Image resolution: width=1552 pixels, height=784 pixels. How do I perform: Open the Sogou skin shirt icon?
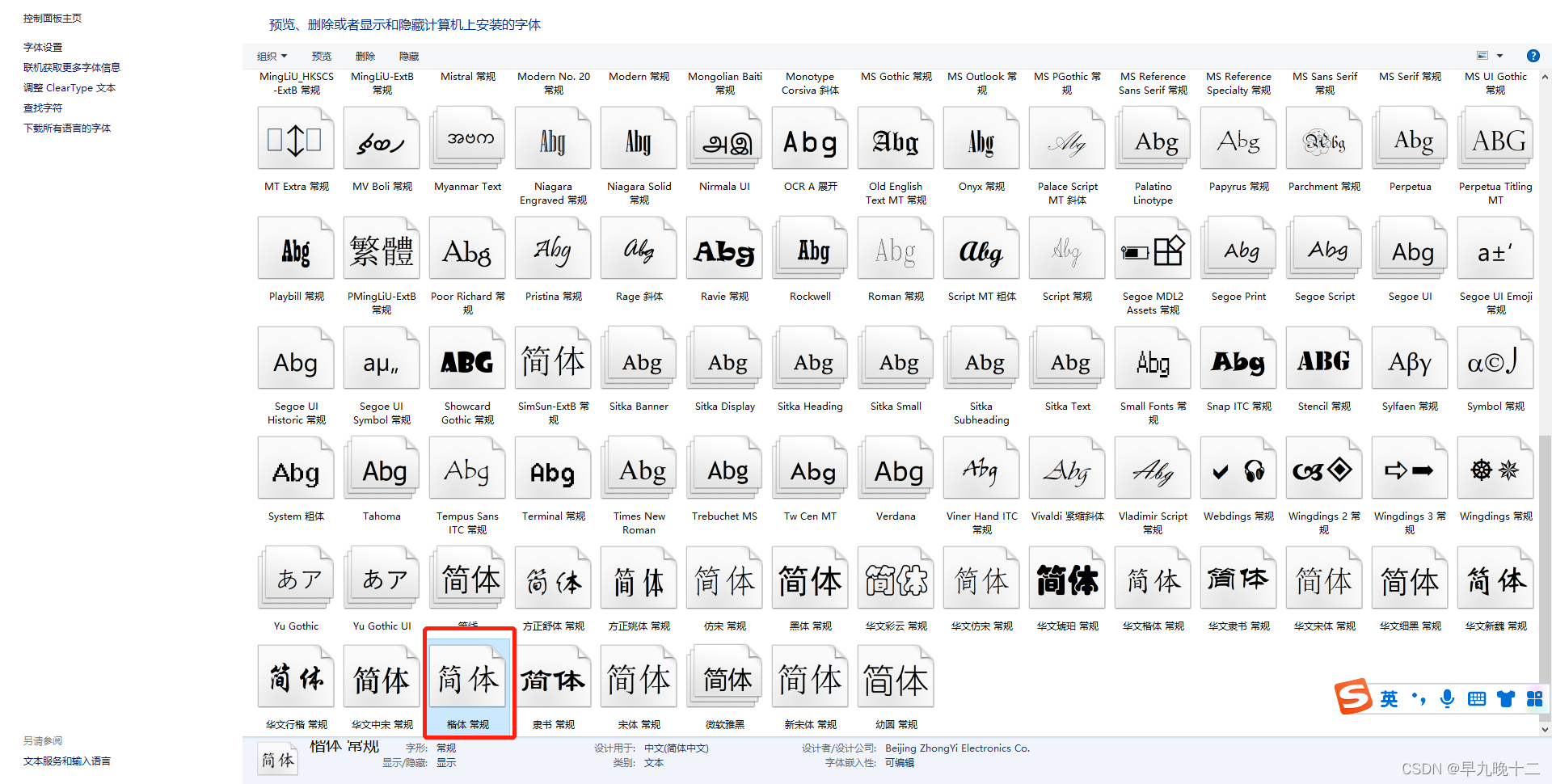tap(1506, 698)
